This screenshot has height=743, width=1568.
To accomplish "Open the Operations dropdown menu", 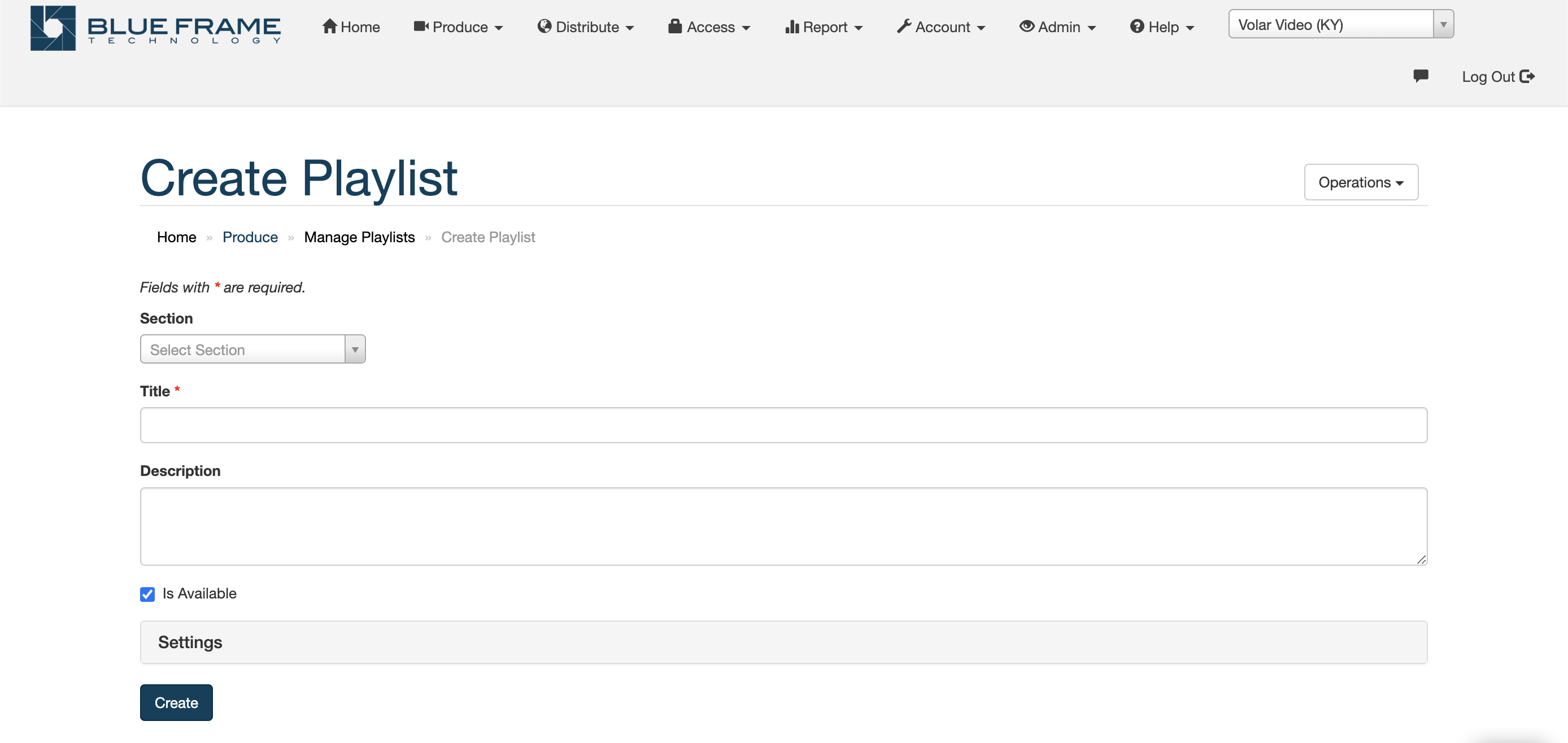I will pos(1361,181).
